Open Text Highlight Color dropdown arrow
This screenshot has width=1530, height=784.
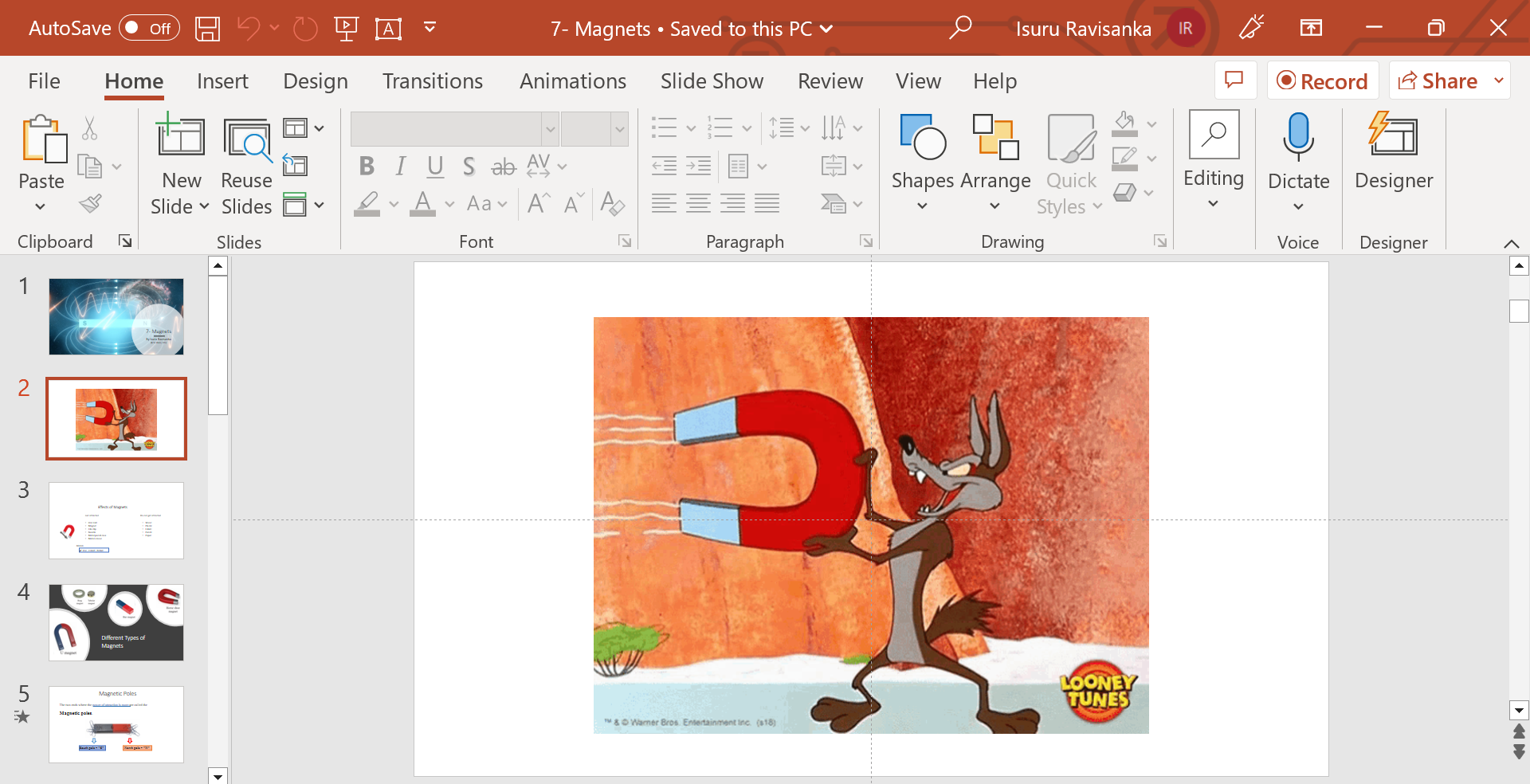pyautogui.click(x=394, y=205)
